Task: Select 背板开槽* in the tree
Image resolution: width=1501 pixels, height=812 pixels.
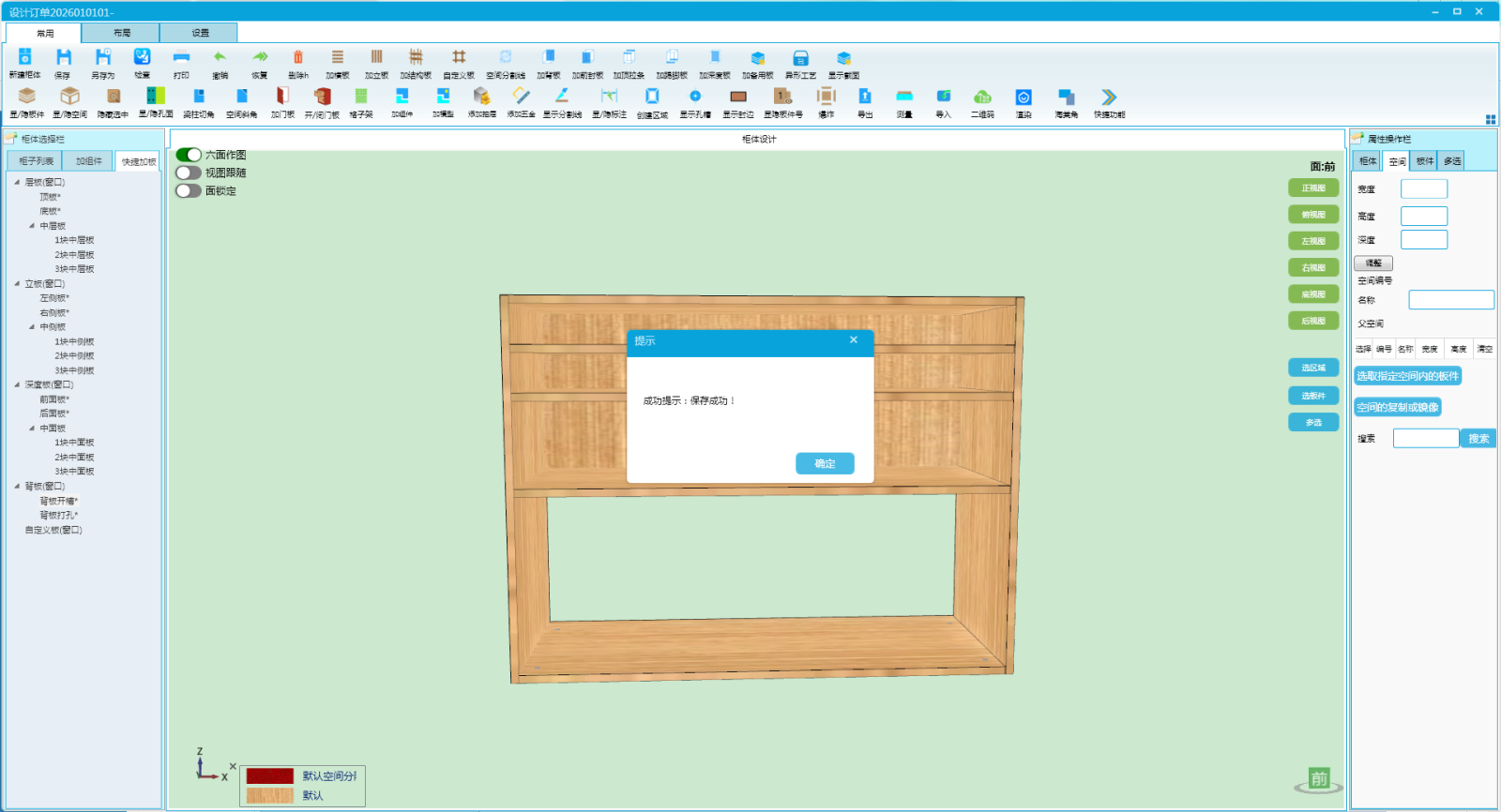Action: pyautogui.click(x=59, y=501)
